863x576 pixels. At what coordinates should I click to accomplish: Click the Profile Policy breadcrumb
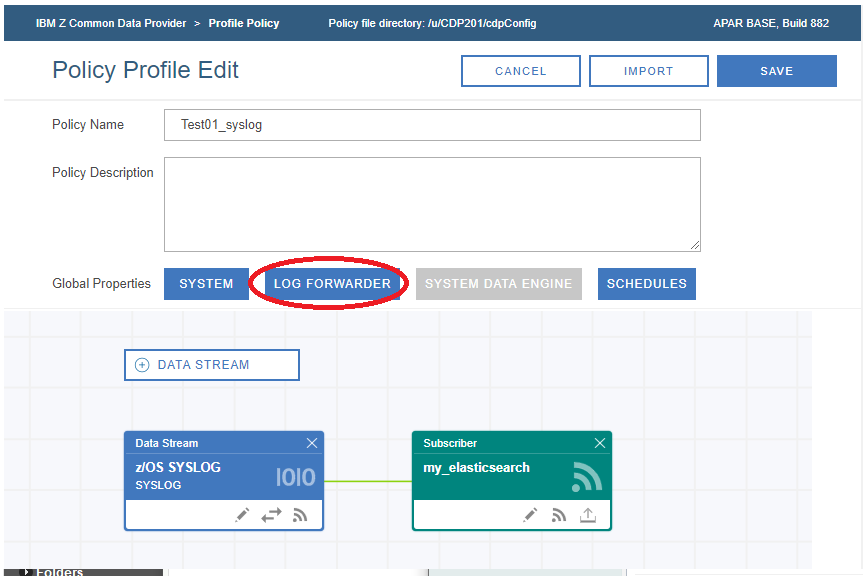pos(244,23)
